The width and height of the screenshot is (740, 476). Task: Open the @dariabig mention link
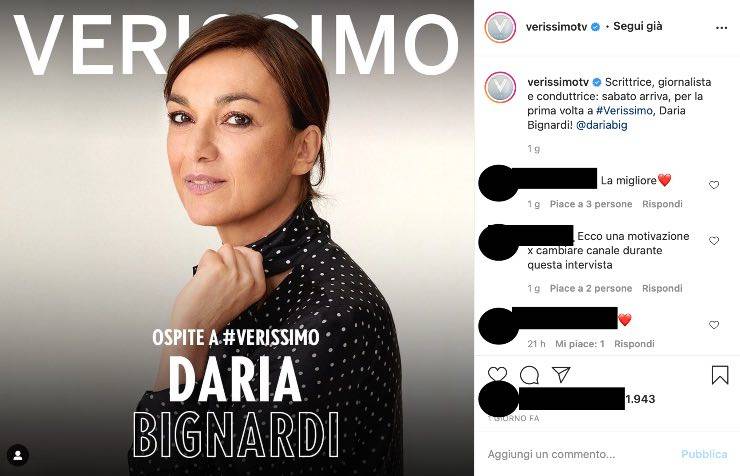pyautogui.click(x=602, y=125)
